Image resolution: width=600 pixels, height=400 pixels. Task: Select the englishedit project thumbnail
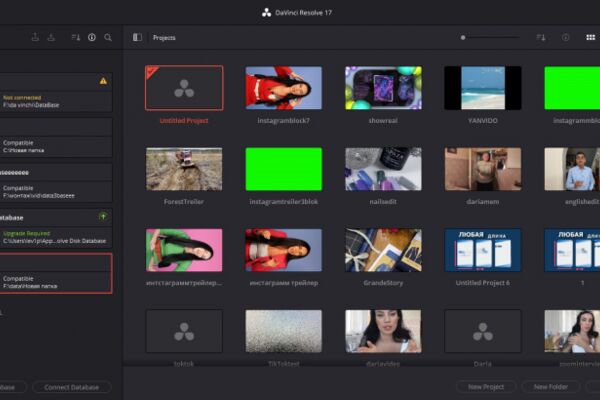(572, 169)
